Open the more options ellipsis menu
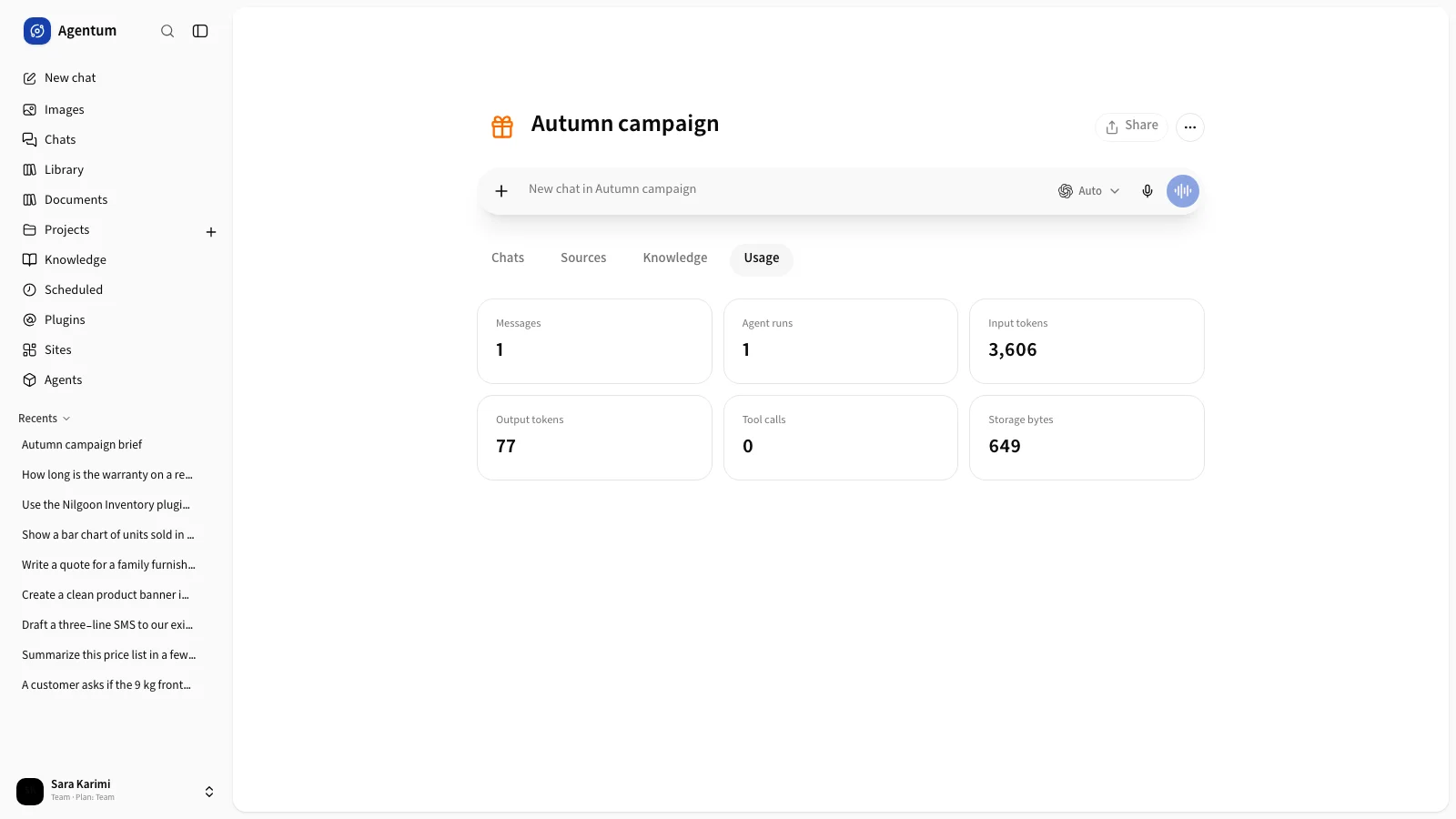Image resolution: width=1456 pixels, height=819 pixels. [1190, 127]
